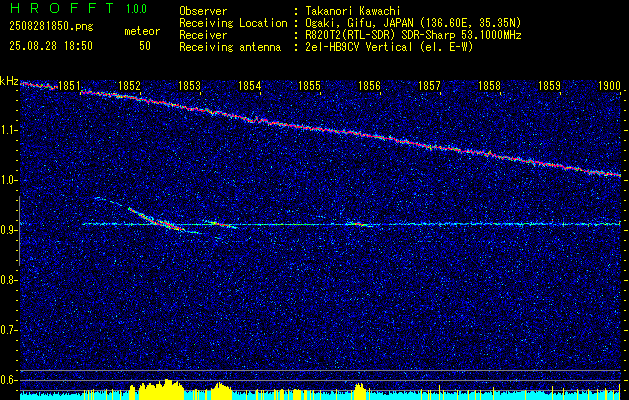Select the version number 1.0.0
The height and width of the screenshot is (400, 629).
click(136, 8)
